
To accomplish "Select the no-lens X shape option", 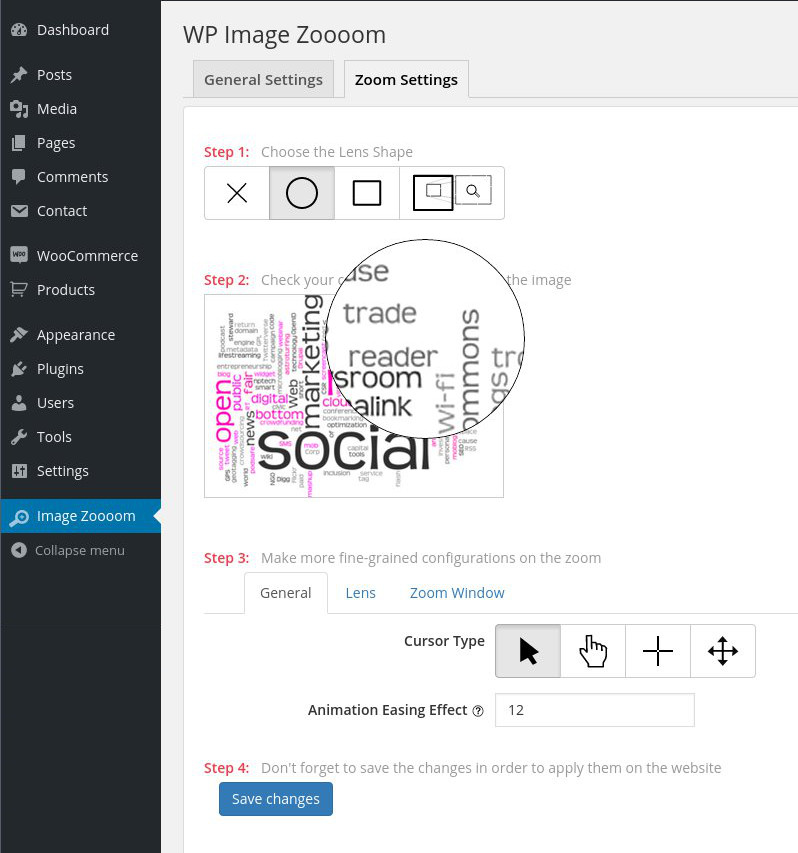I will pyautogui.click(x=237, y=193).
